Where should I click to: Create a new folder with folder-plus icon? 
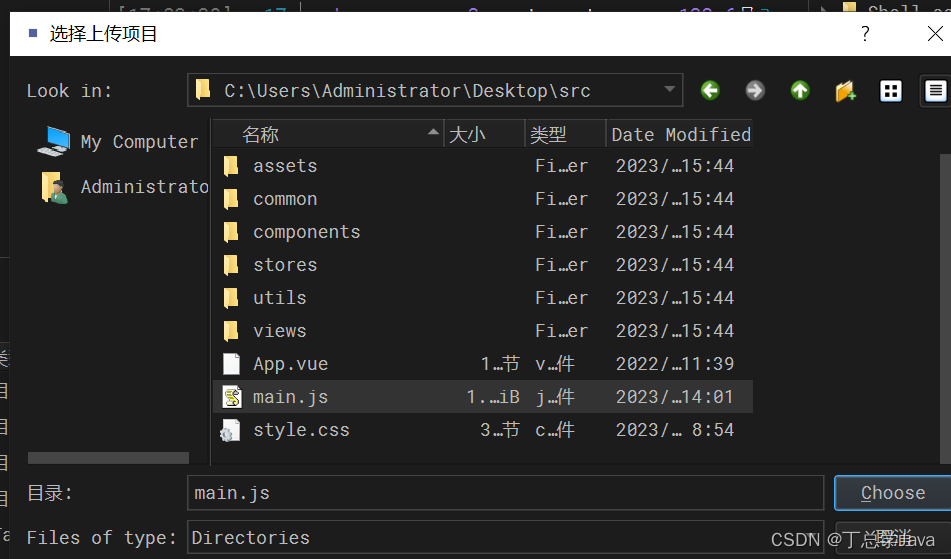point(845,91)
